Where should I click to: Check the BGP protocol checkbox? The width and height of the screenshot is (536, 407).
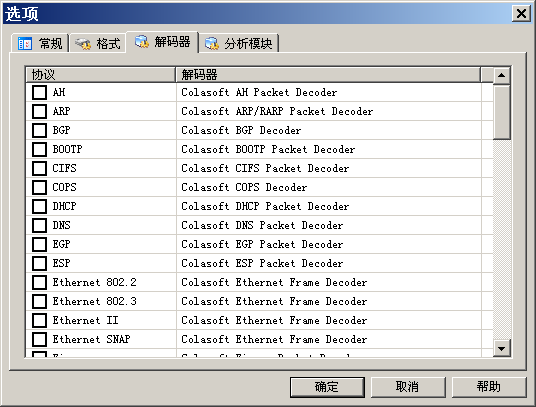(x=39, y=130)
